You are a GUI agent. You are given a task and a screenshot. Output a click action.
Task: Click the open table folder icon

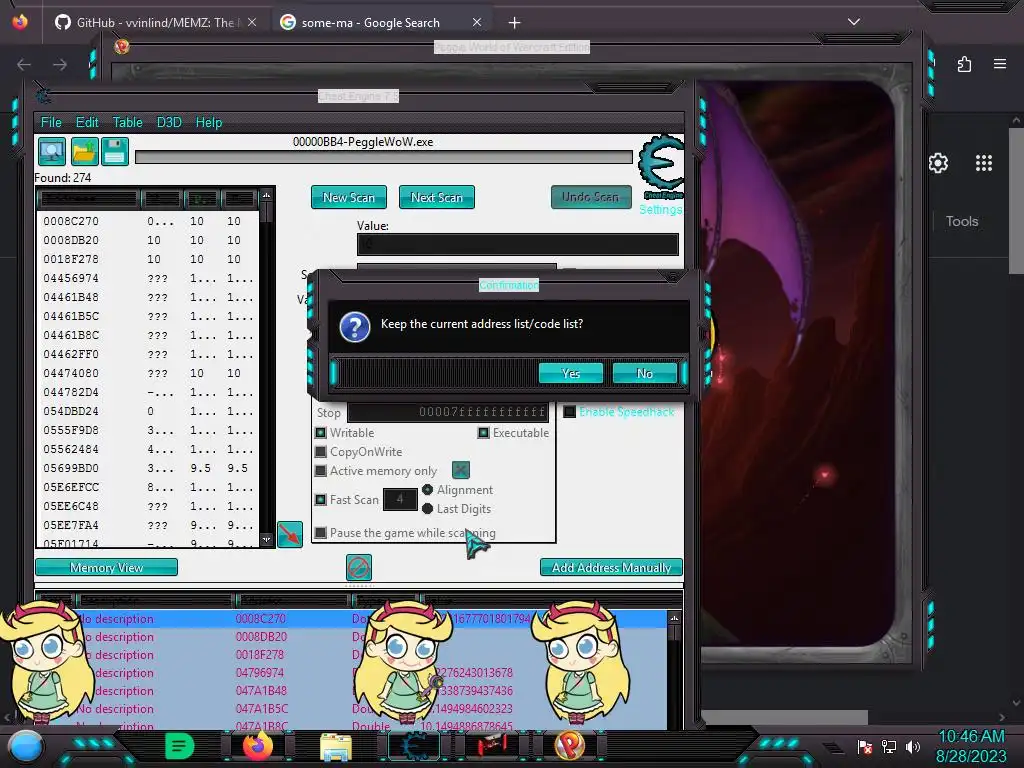point(84,152)
